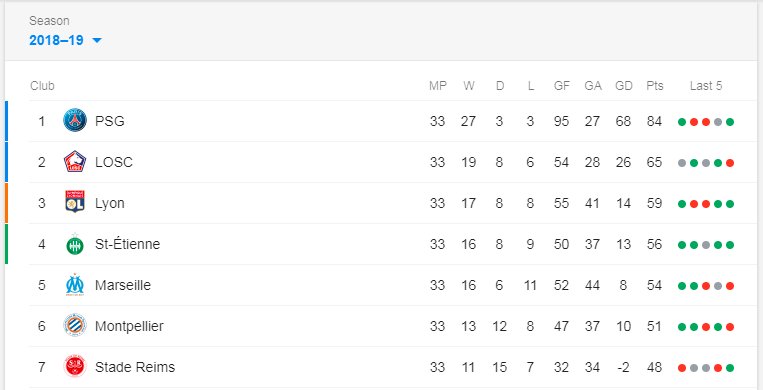Expand season list via blue arrow
Viewport: 763px width, 390px height.
[x=97, y=40]
